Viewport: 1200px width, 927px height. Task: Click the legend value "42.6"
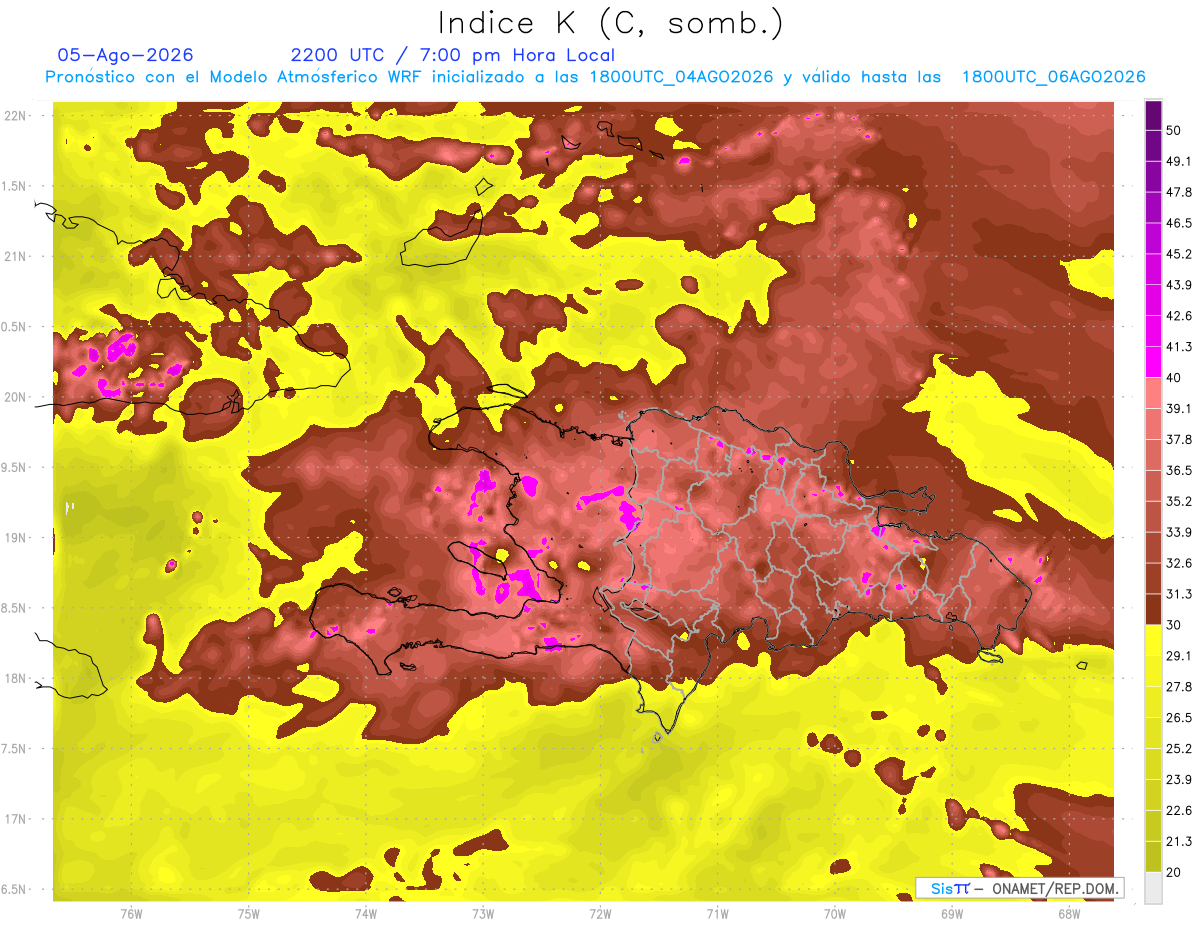[x=1179, y=316]
